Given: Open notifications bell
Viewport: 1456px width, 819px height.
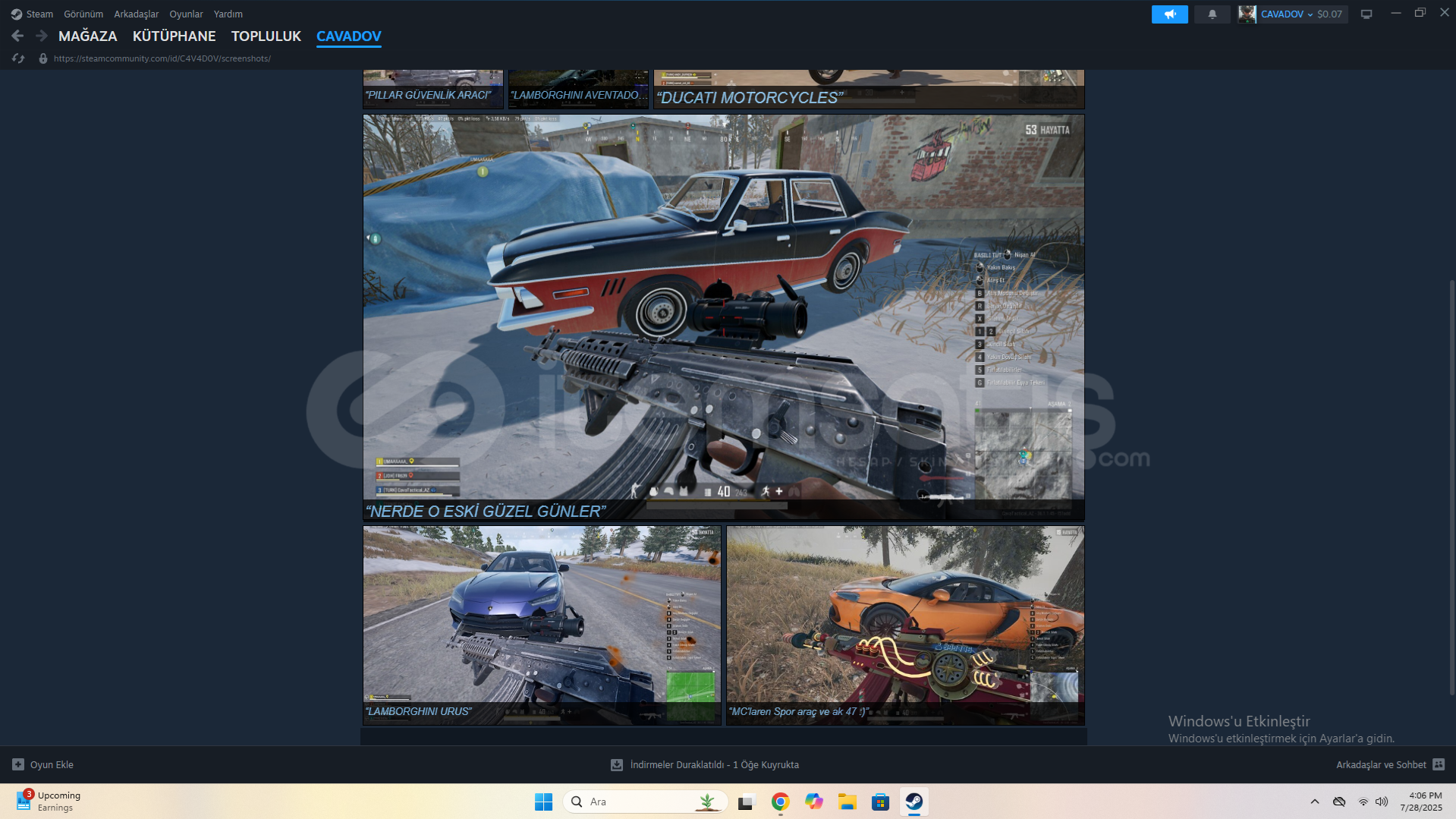Looking at the screenshot, I should pos(1212,14).
